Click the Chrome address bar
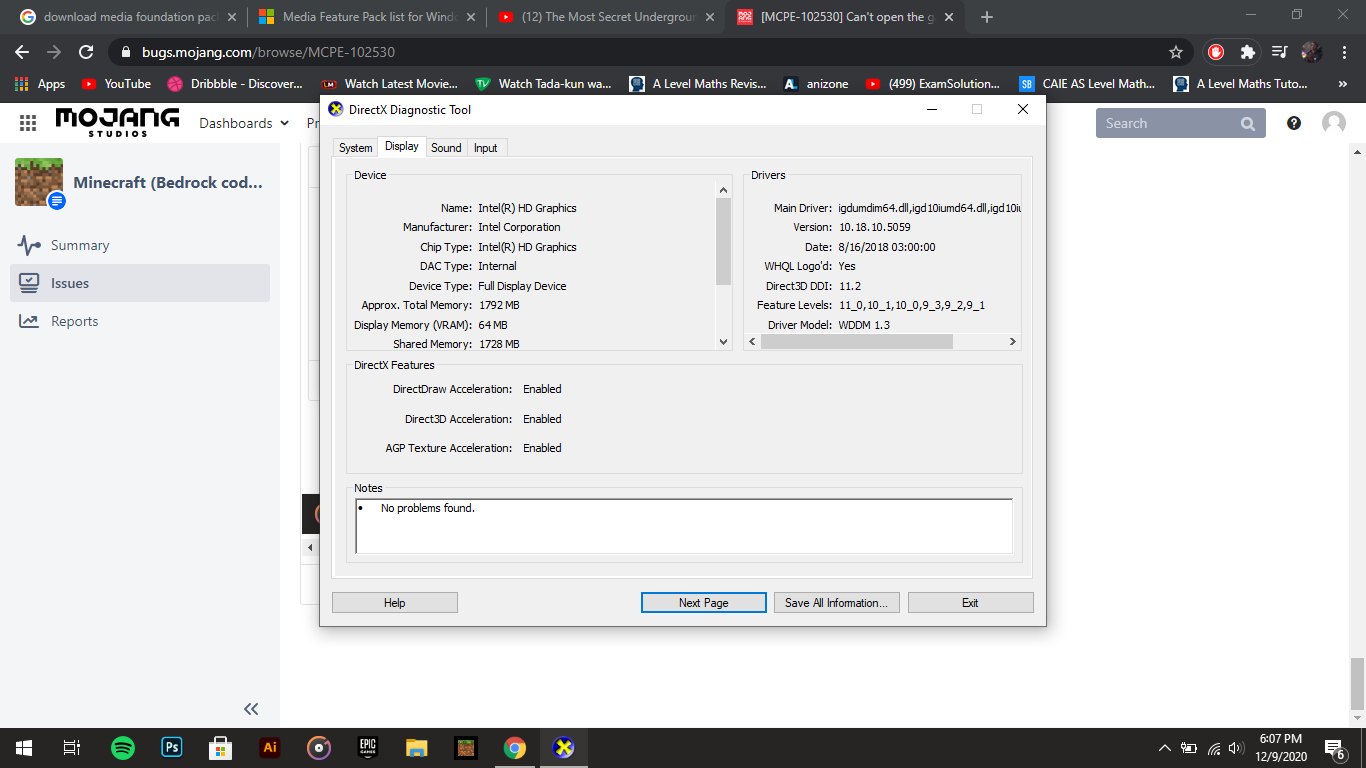Image resolution: width=1366 pixels, height=768 pixels. [x=650, y=52]
